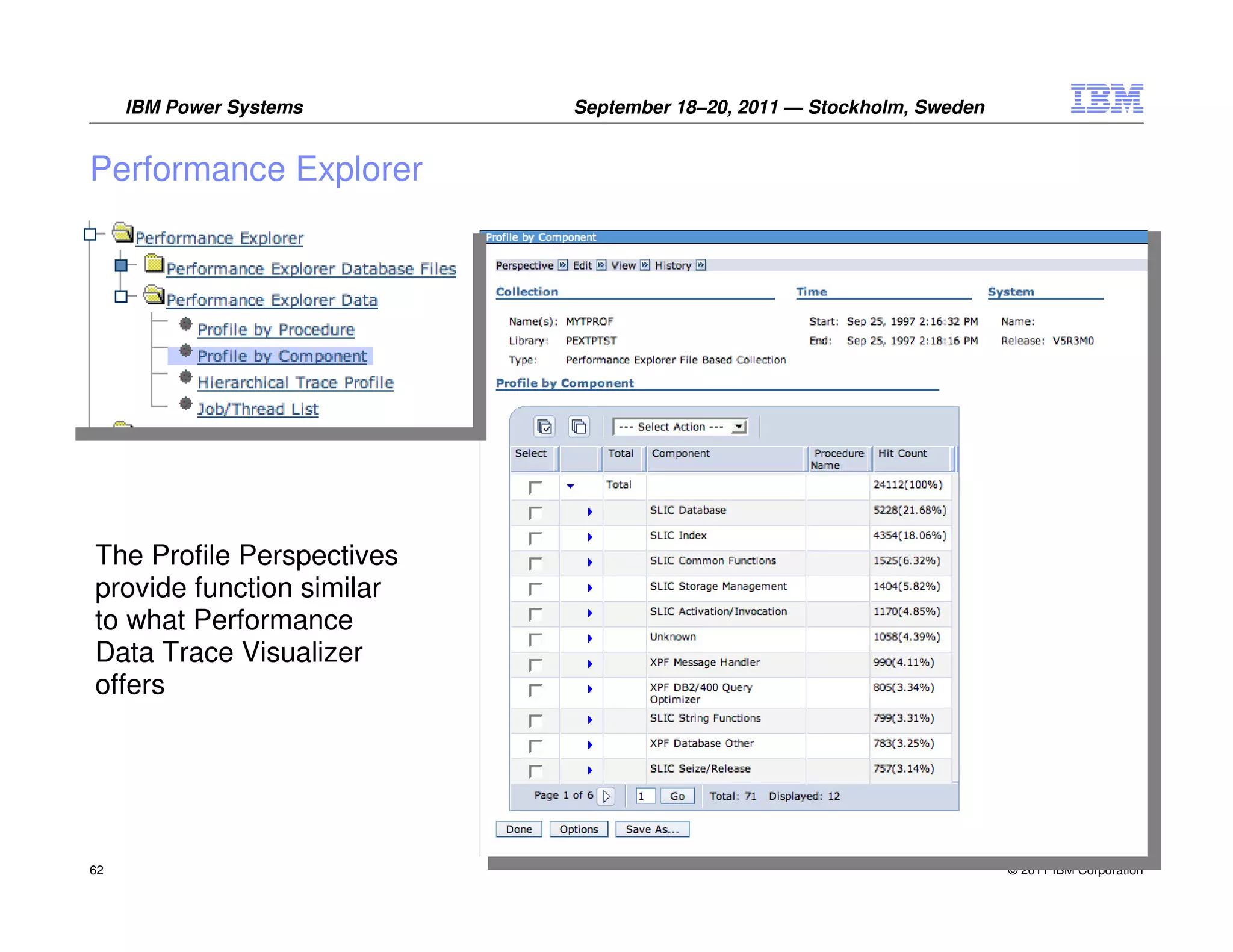The width and height of the screenshot is (1233, 952).
Task: Open Job/Thread List link
Action: (x=258, y=409)
